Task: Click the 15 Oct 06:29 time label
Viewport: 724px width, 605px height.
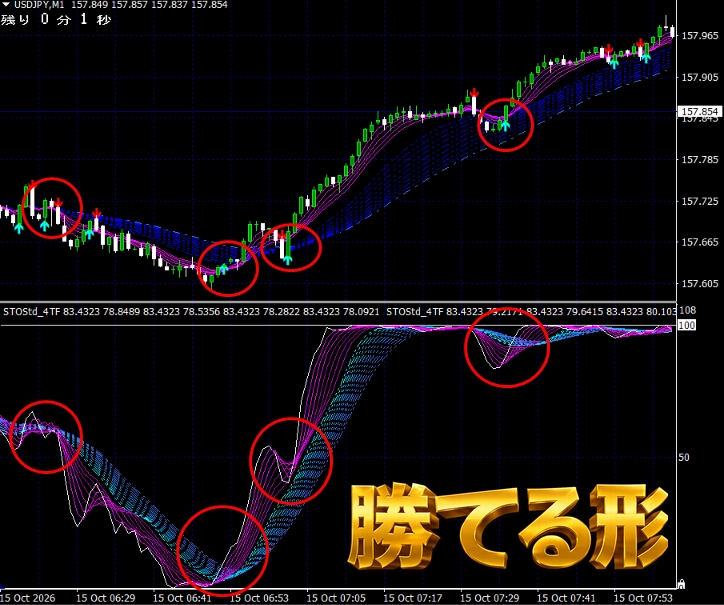Action: pos(106,598)
